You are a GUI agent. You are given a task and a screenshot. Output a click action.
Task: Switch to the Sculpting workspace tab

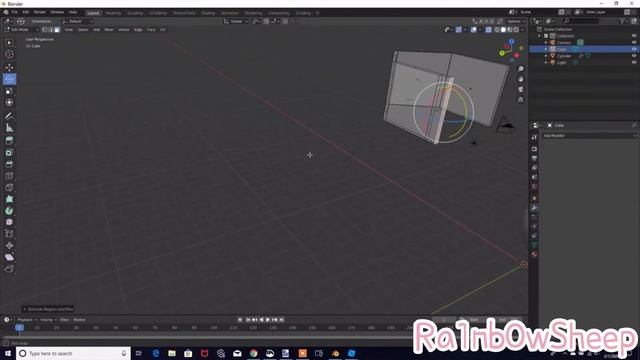point(135,13)
